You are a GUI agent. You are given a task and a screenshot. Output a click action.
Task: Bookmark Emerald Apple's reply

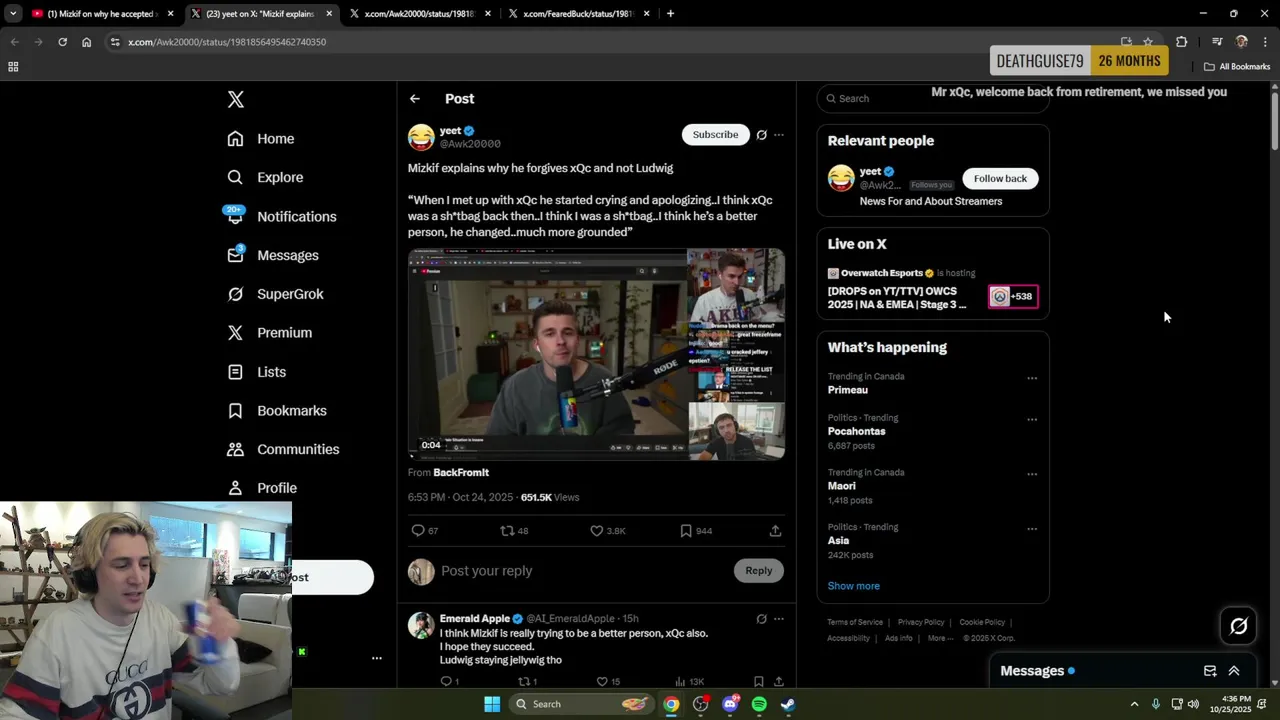[x=759, y=682]
